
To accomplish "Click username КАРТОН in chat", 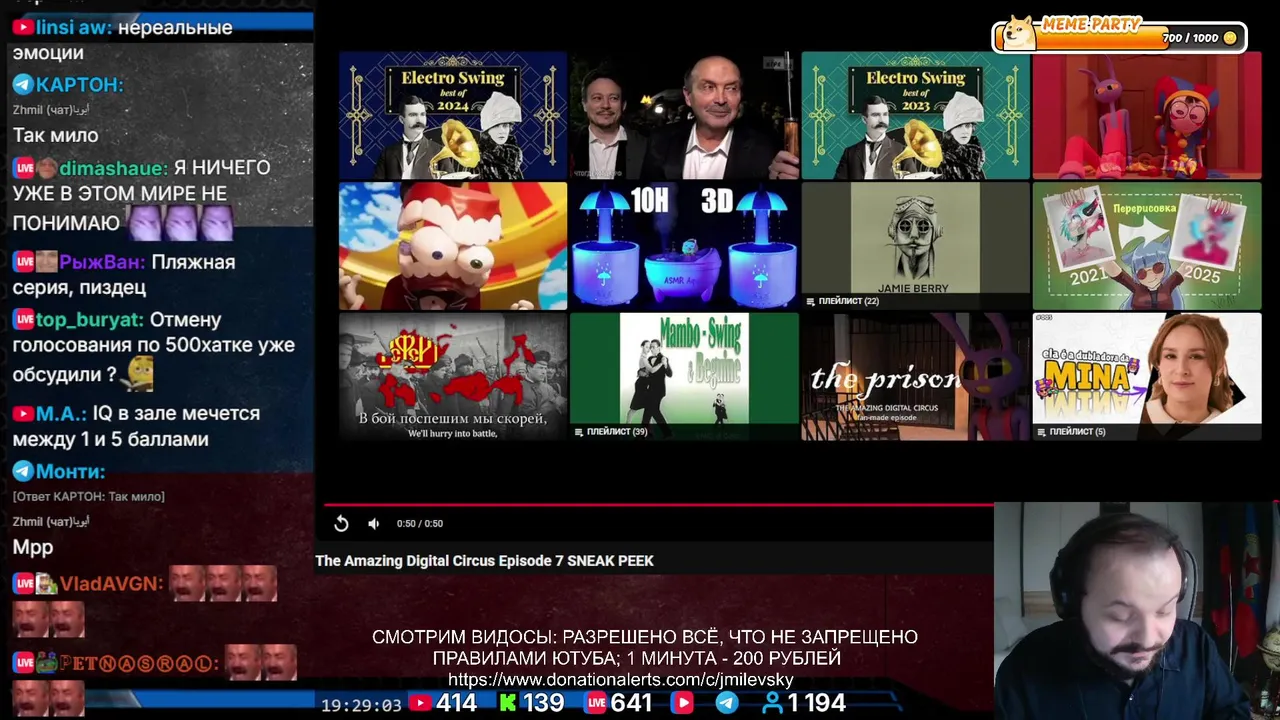I will pos(80,85).
